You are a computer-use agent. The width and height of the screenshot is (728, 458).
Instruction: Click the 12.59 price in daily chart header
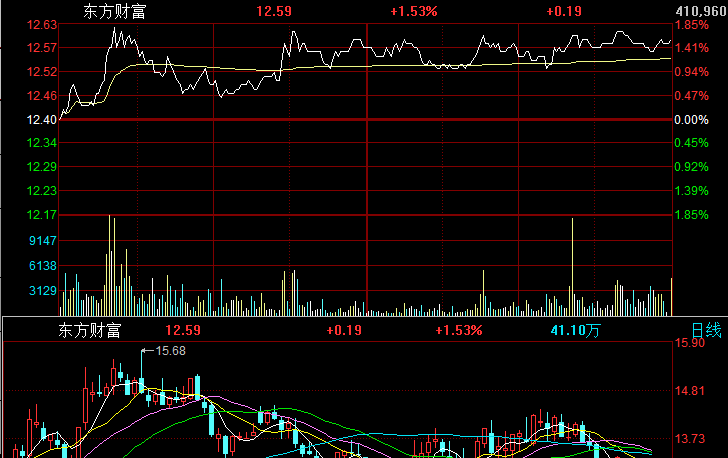pyautogui.click(x=183, y=330)
